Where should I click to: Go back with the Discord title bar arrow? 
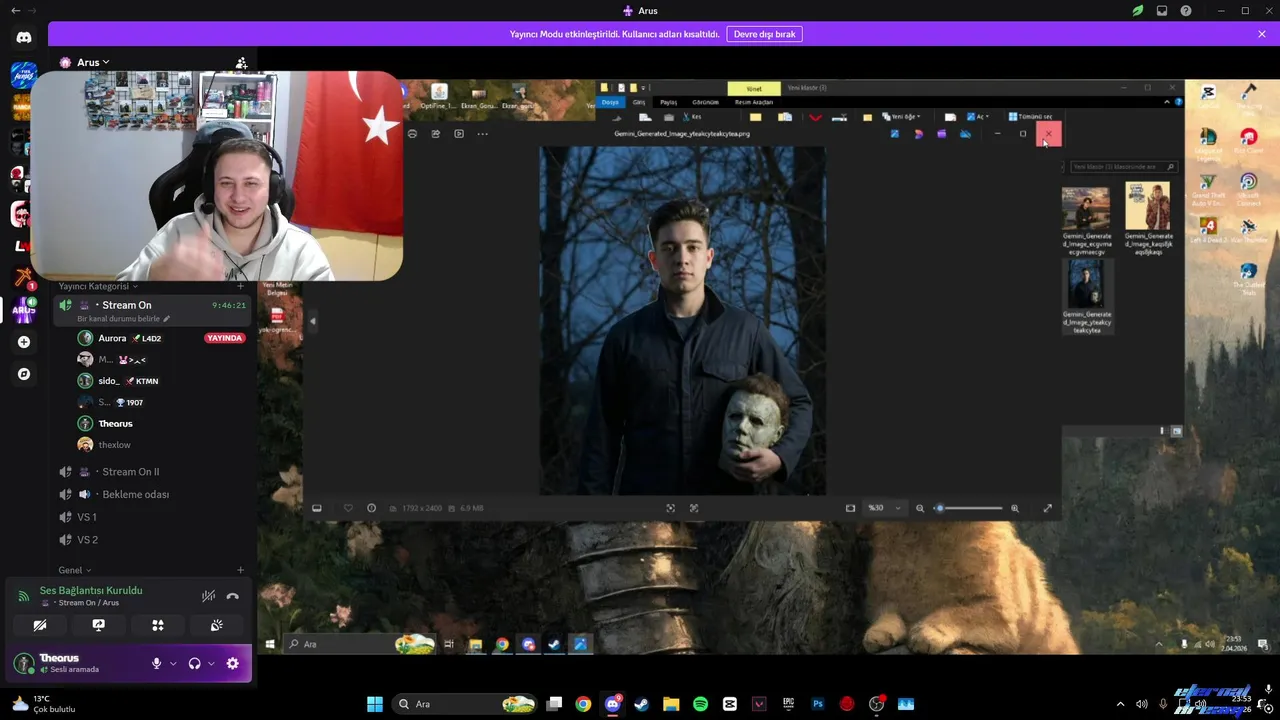15,11
